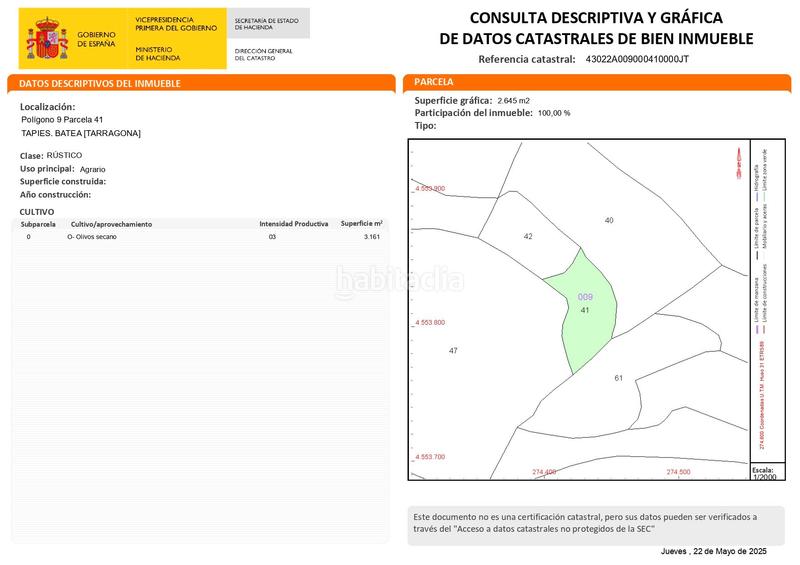This screenshot has width=800, height=565.
Task: Click the subparcela value '0'
Action: [x=29, y=237]
